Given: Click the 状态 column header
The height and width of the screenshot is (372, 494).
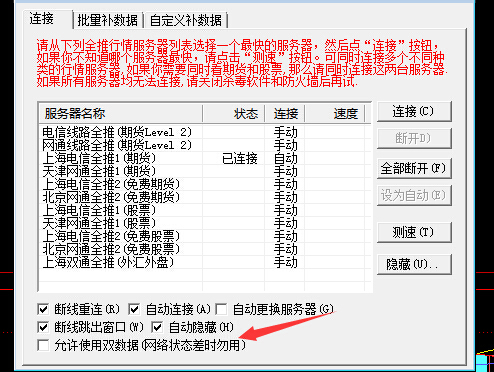Looking at the screenshot, I should [234, 114].
